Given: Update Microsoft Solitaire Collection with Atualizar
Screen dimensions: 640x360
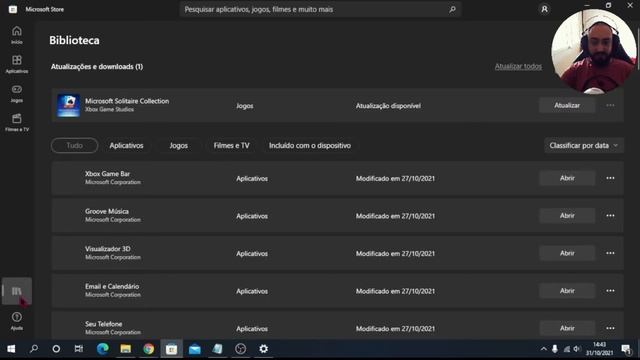Looking at the screenshot, I should pyautogui.click(x=567, y=105).
